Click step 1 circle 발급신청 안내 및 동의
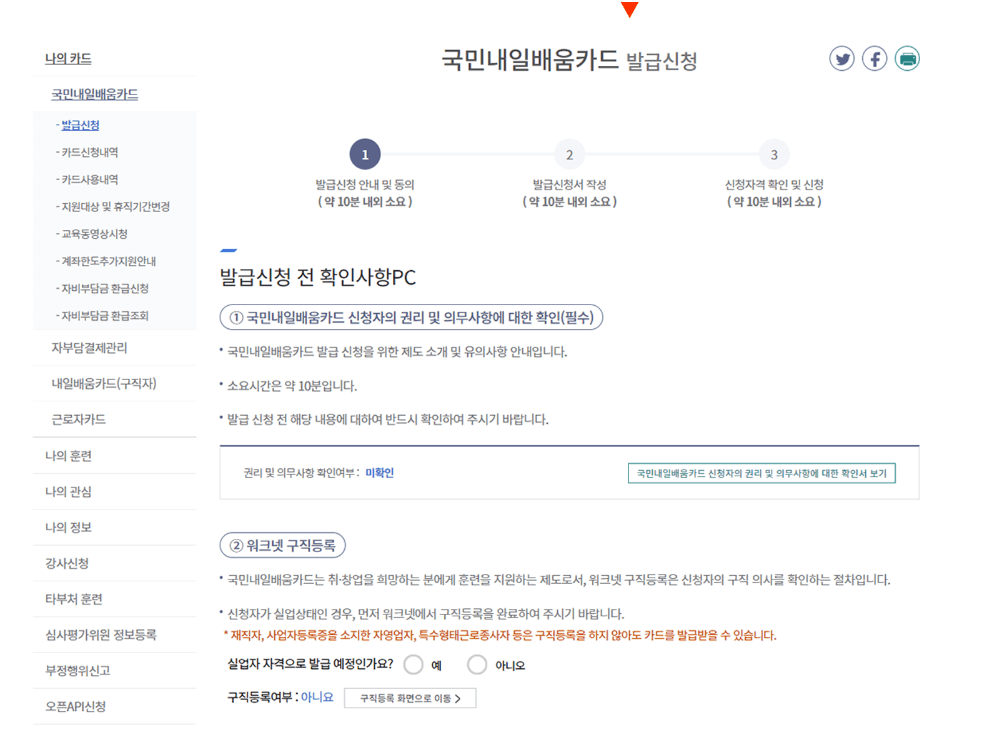 point(365,154)
